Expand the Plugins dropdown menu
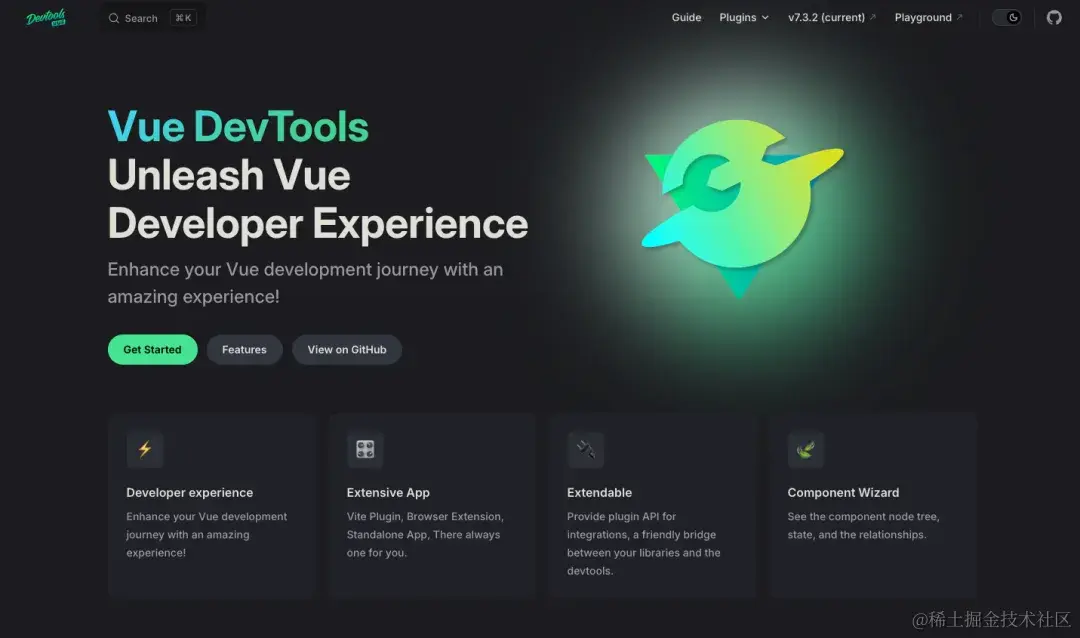Screen dimensions: 1080x638 pos(744,17)
